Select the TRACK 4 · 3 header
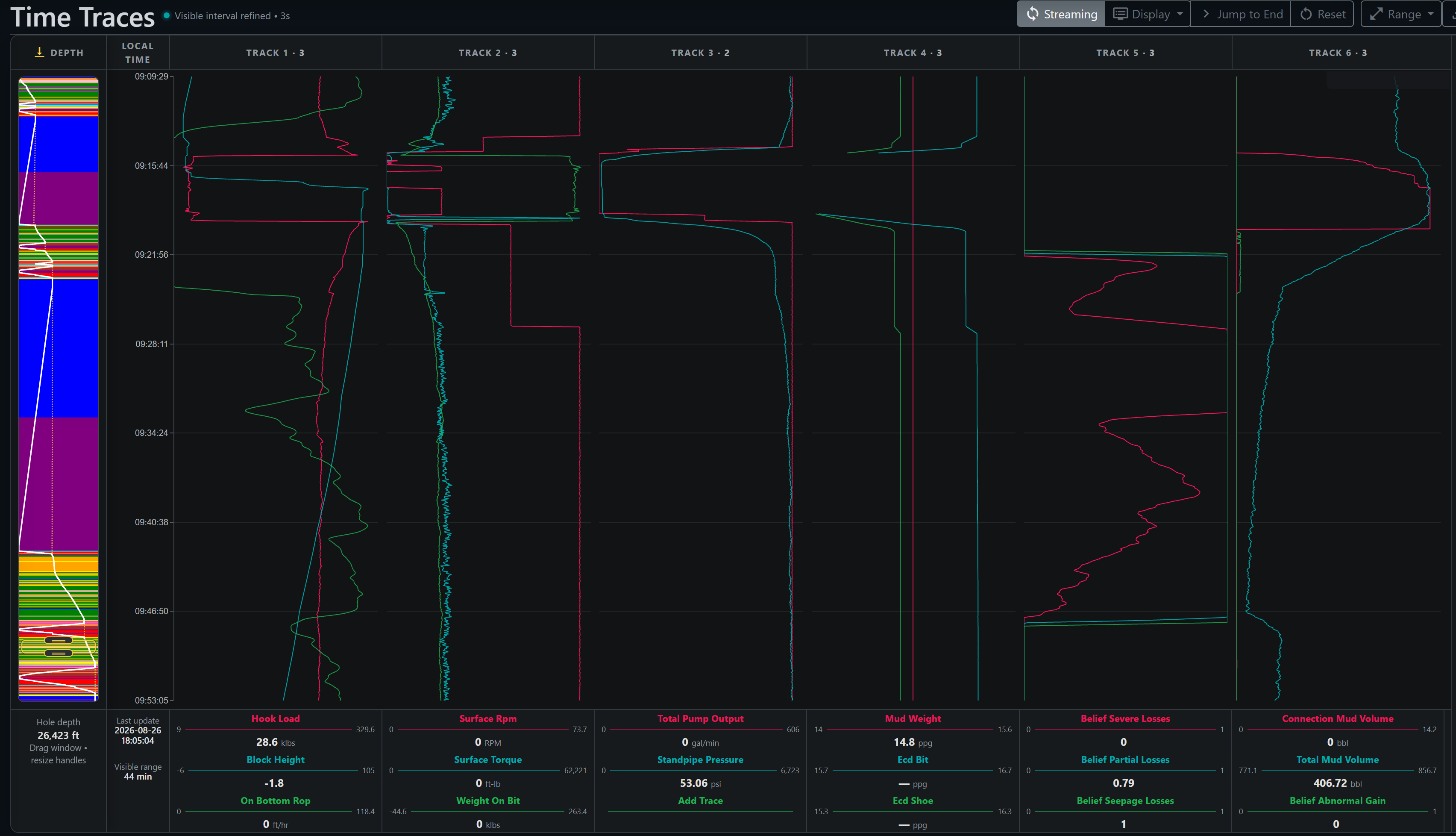The width and height of the screenshot is (1456, 836). pyautogui.click(x=913, y=53)
